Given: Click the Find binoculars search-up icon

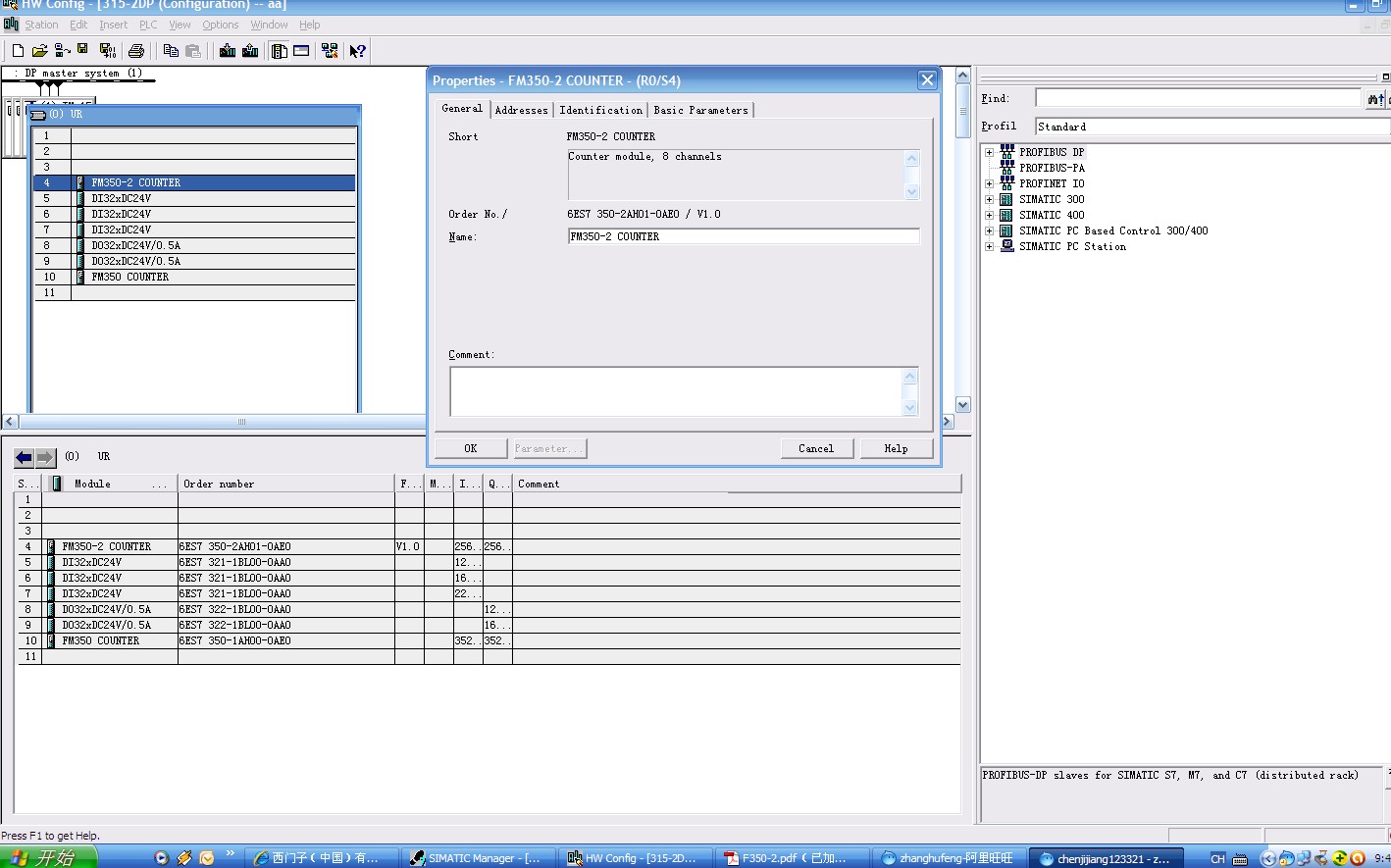Looking at the screenshot, I should [x=1375, y=98].
